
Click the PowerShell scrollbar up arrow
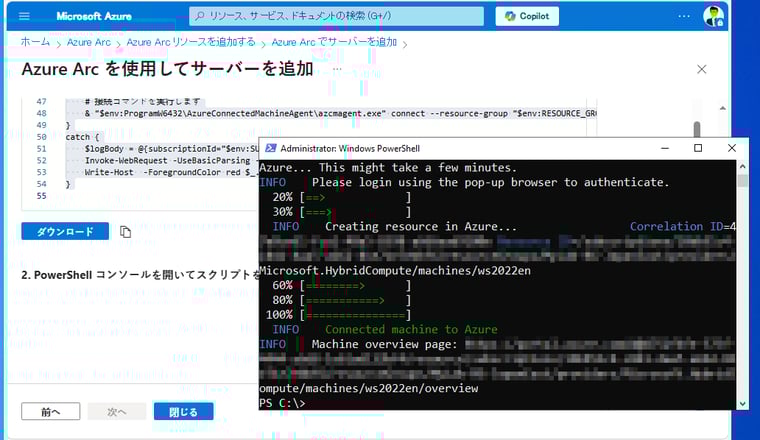742,166
